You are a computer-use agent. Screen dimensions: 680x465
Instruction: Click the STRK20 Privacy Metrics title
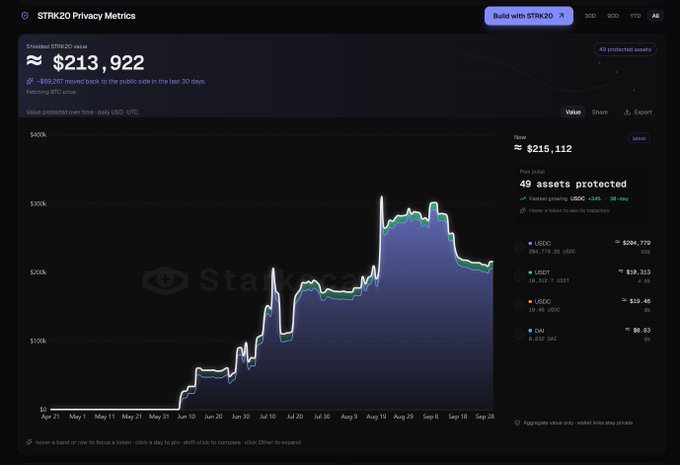[x=86, y=16]
